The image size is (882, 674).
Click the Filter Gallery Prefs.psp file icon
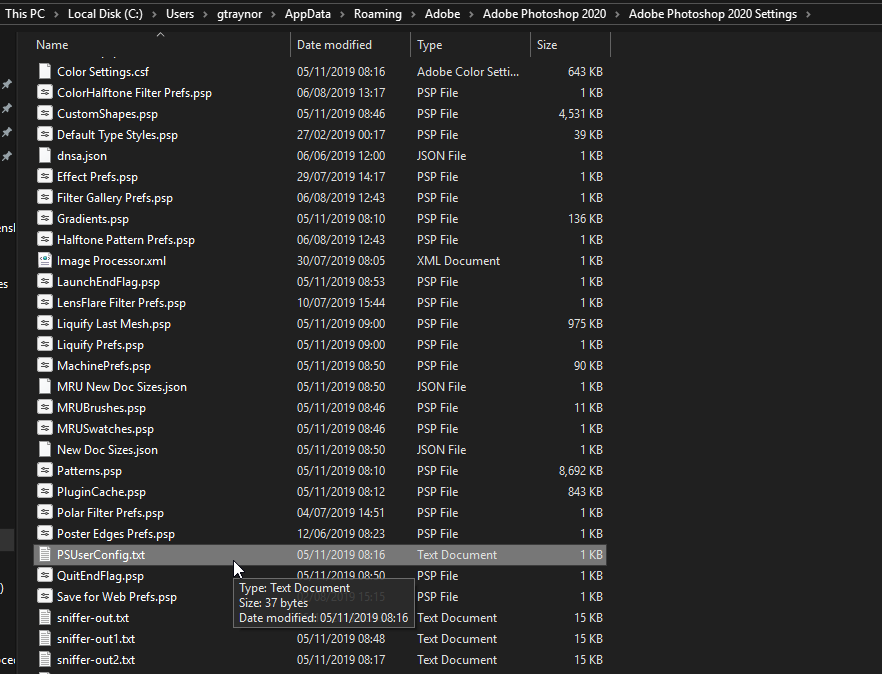(x=44, y=197)
